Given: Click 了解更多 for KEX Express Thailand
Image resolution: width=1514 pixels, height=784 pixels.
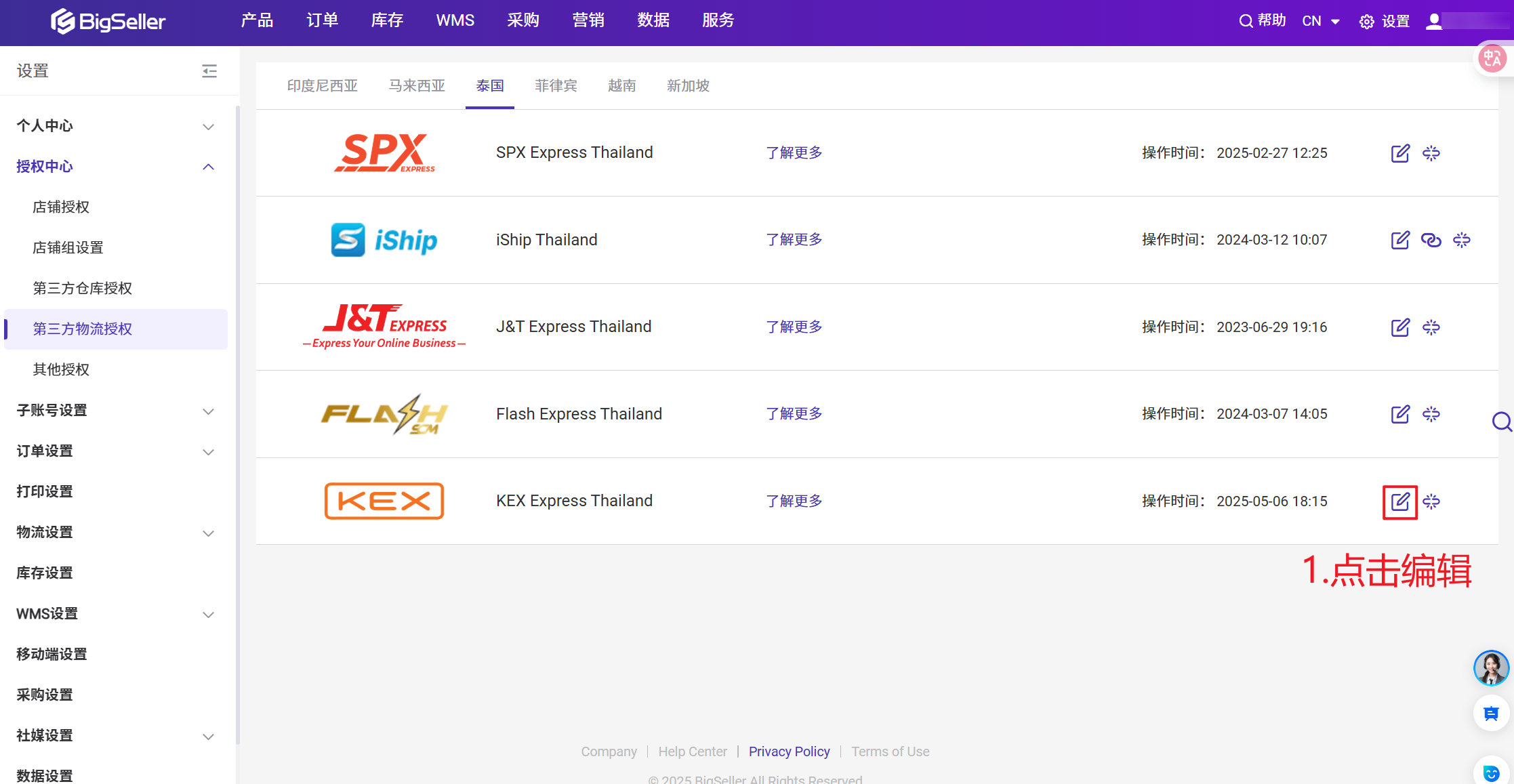Looking at the screenshot, I should pos(794,501).
